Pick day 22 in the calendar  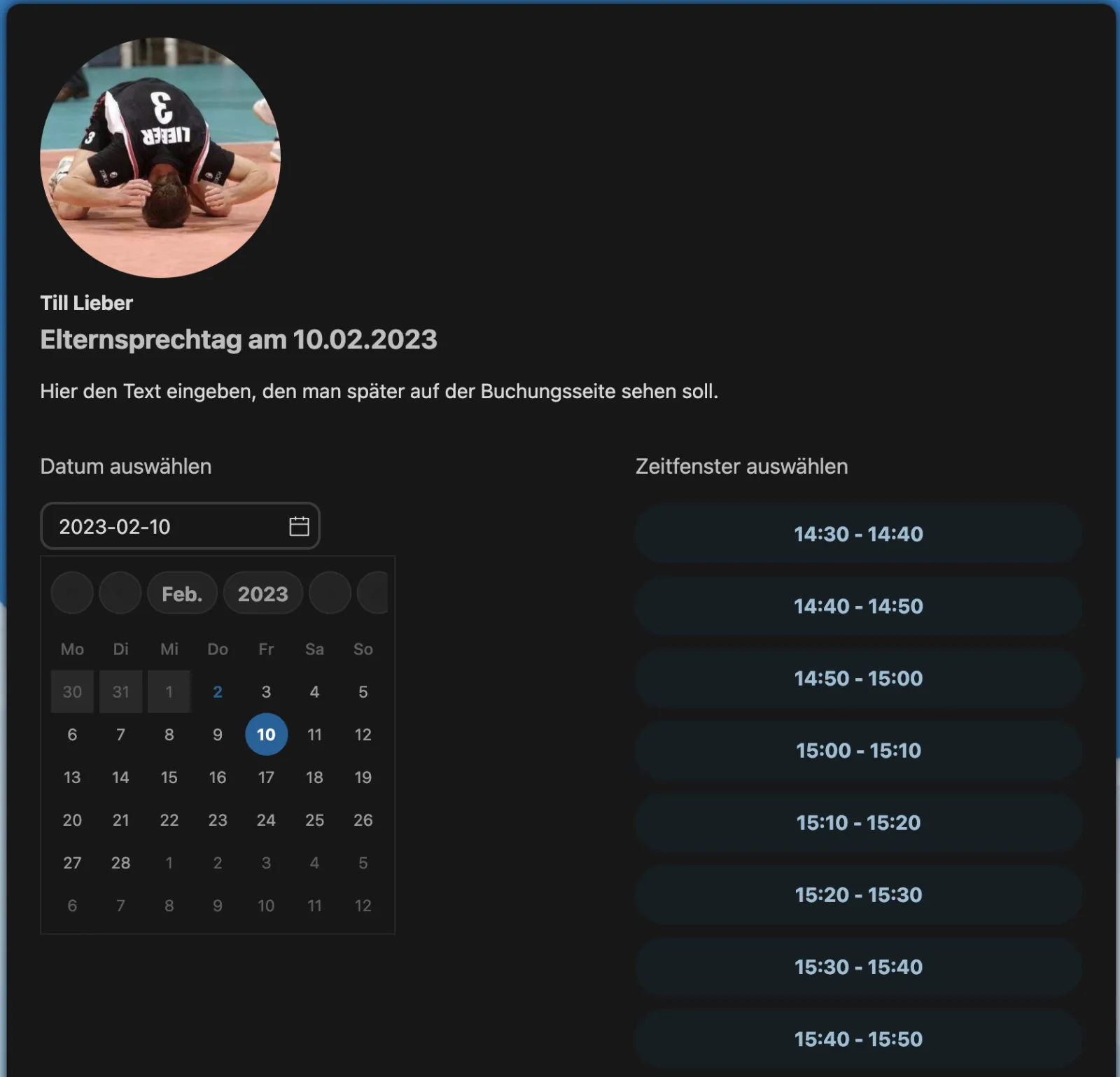169,819
